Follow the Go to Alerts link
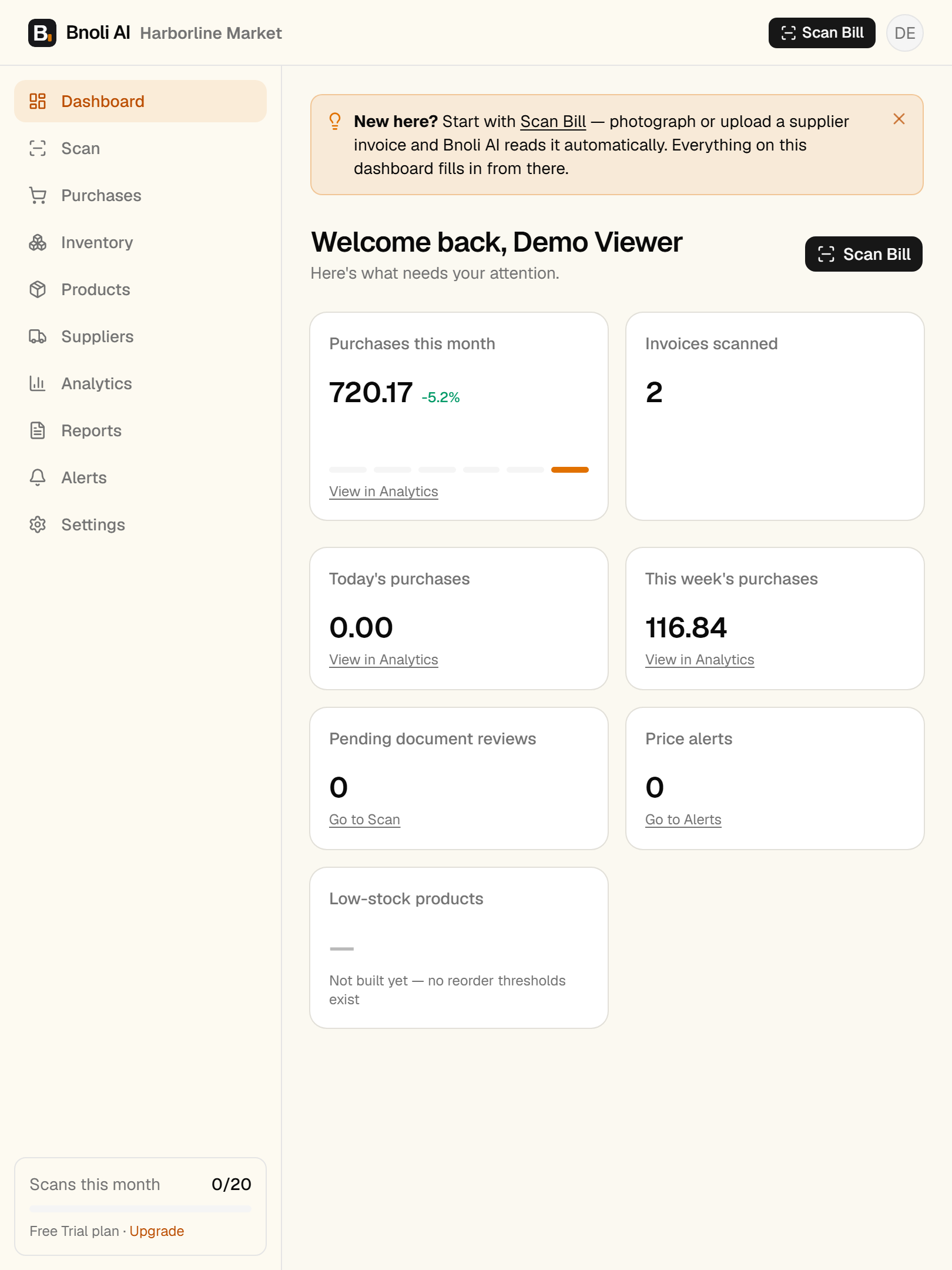 683,820
